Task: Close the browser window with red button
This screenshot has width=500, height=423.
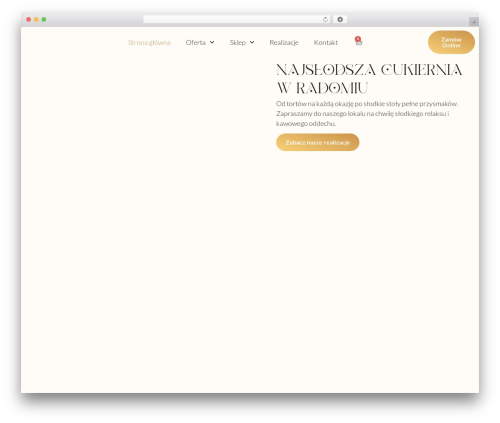Action: (x=29, y=19)
